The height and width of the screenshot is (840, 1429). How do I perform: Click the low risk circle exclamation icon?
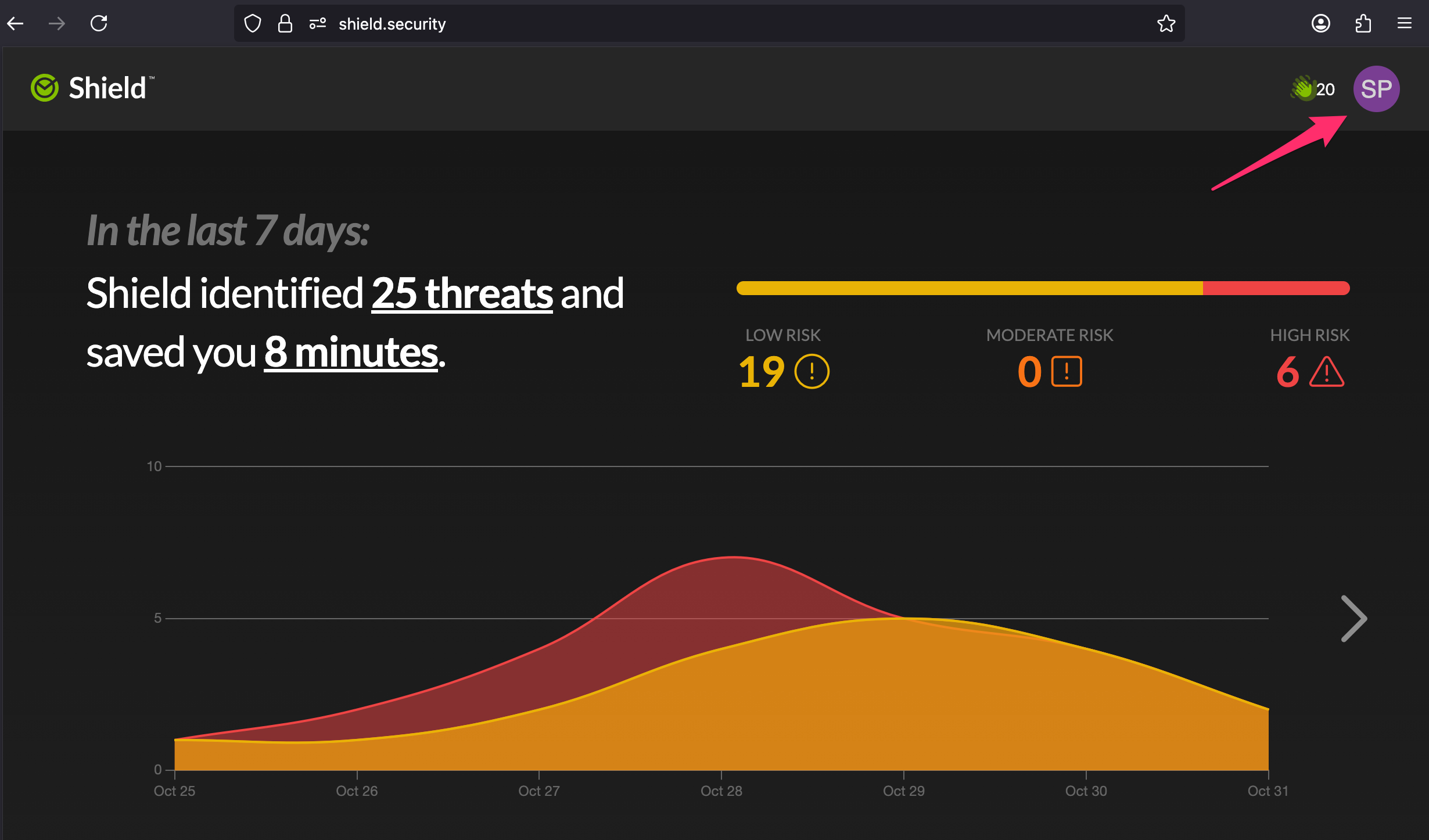[x=812, y=372]
